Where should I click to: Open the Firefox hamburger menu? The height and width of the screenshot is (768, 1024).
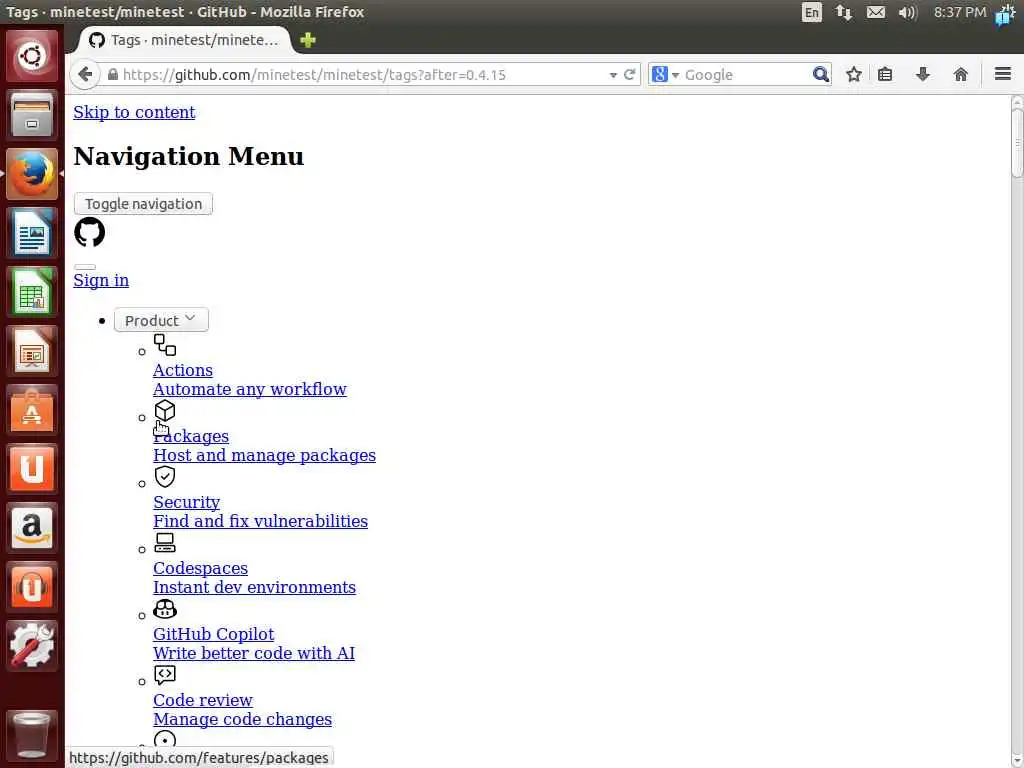[x=1003, y=74]
